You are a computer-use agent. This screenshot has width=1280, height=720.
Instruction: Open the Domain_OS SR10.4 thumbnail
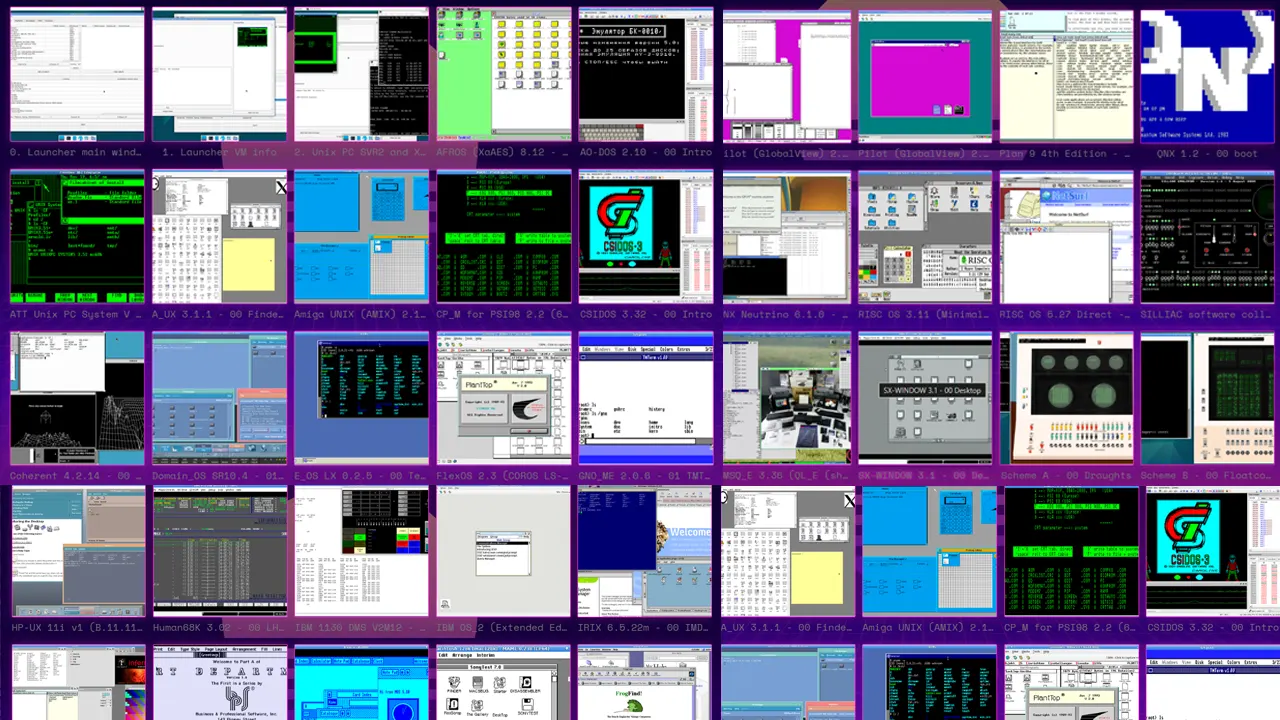pyautogui.click(x=219, y=399)
